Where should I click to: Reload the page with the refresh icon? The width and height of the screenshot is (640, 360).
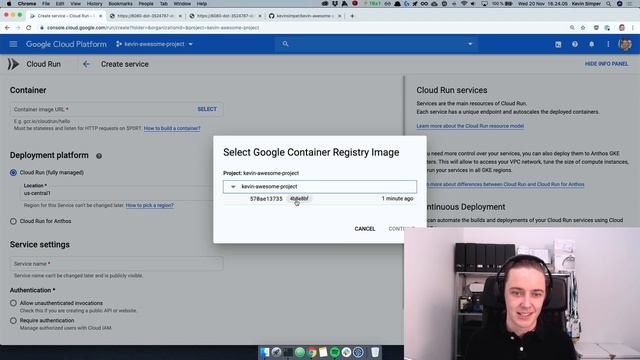(29, 28)
